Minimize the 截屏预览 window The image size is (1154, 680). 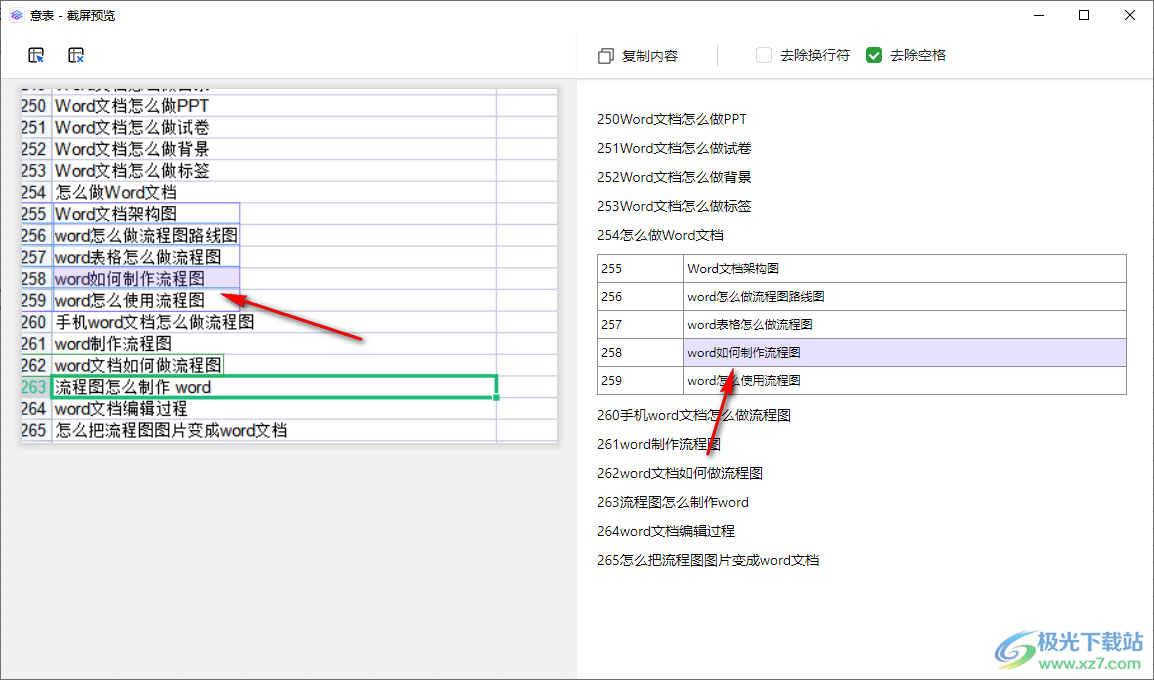pos(1038,15)
